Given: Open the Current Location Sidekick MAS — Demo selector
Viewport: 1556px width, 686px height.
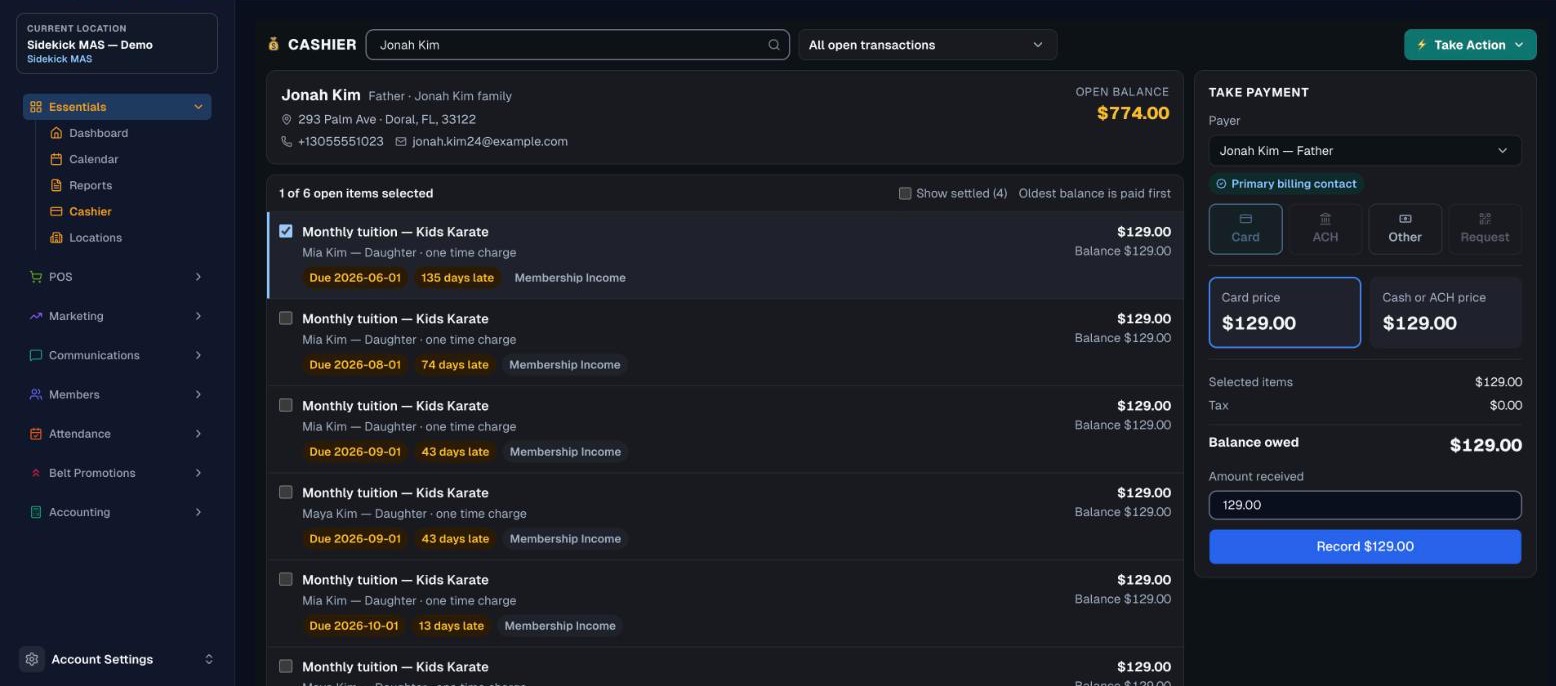Looking at the screenshot, I should point(117,44).
